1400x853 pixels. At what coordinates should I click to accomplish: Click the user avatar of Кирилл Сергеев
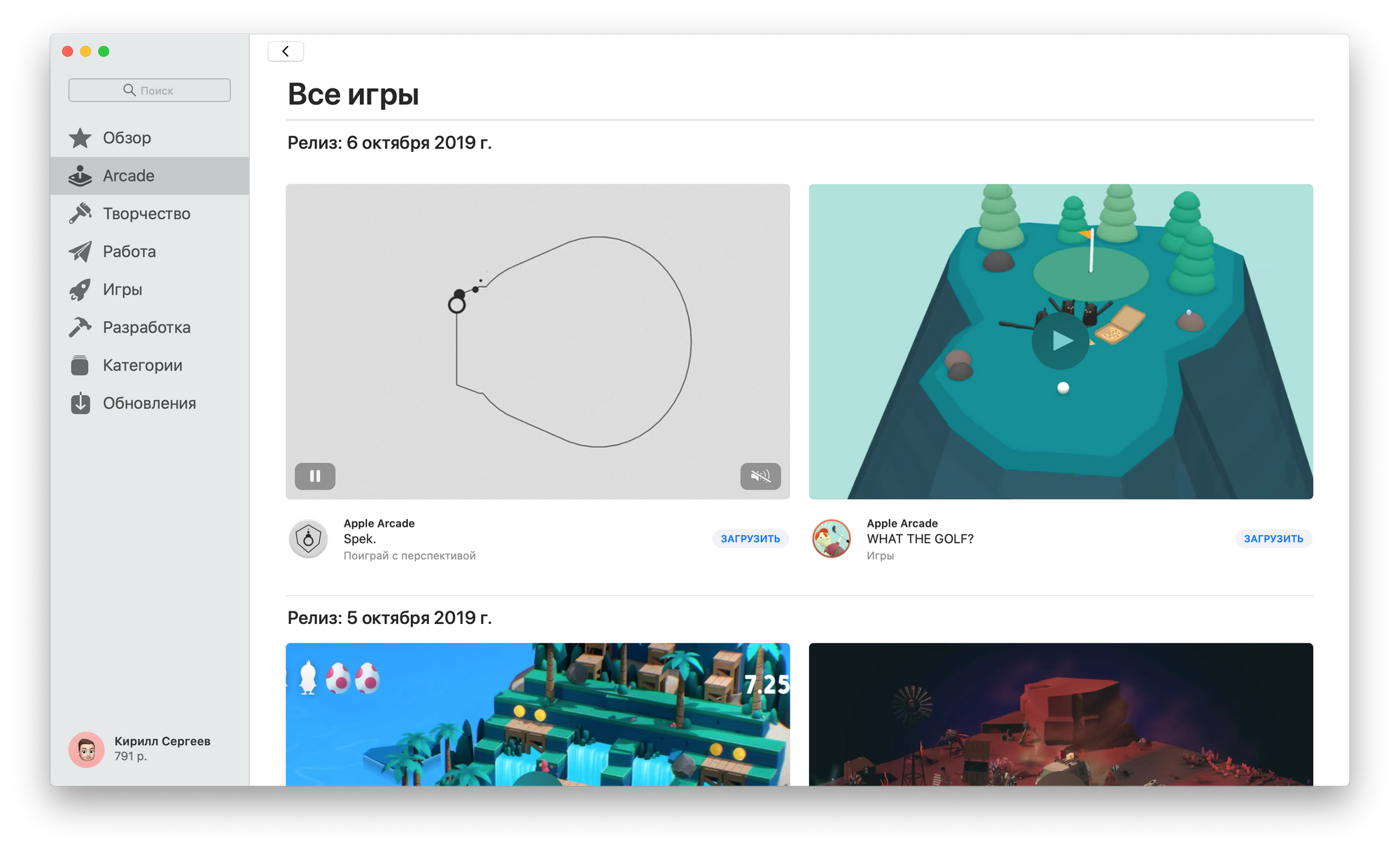tap(87, 749)
